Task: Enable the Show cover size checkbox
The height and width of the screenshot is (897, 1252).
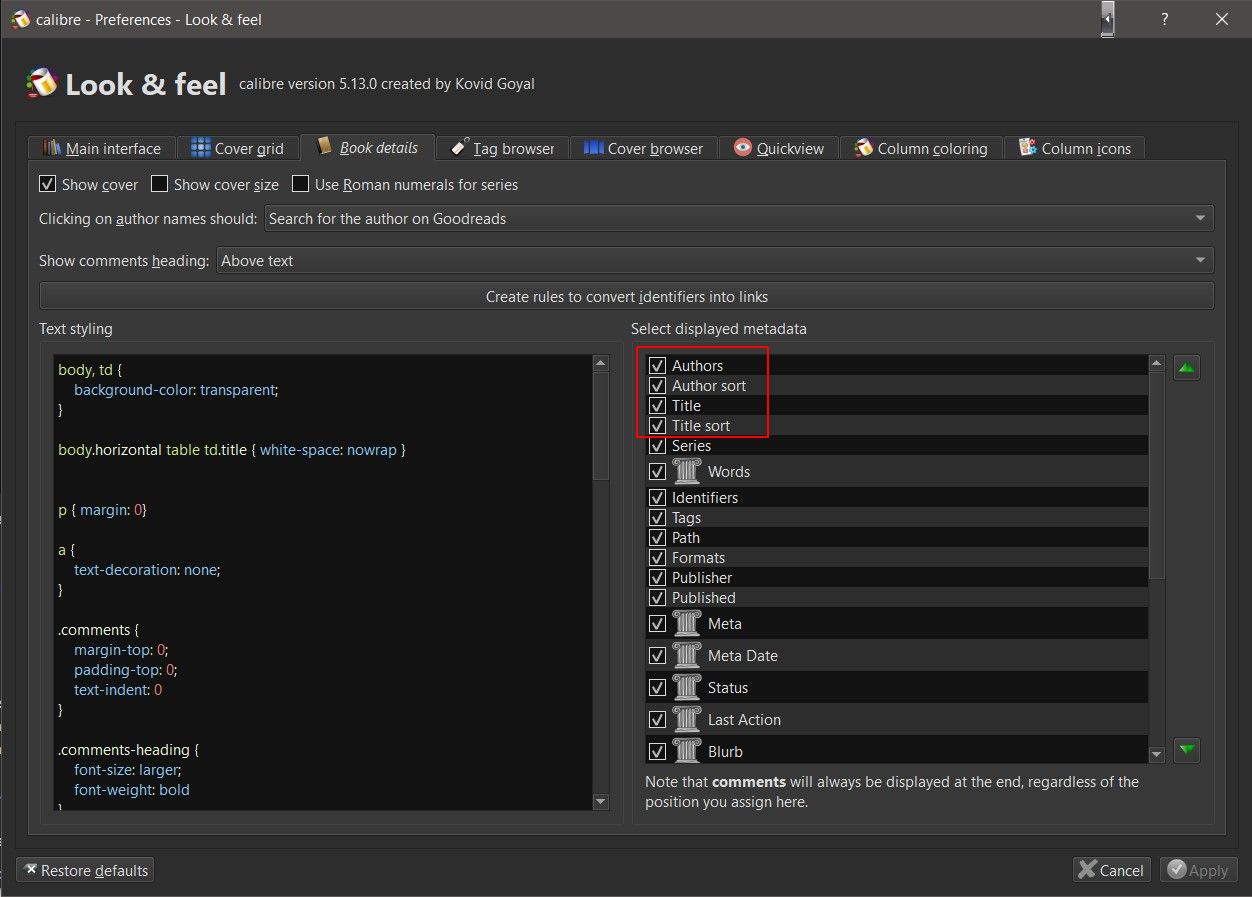Action: point(159,184)
